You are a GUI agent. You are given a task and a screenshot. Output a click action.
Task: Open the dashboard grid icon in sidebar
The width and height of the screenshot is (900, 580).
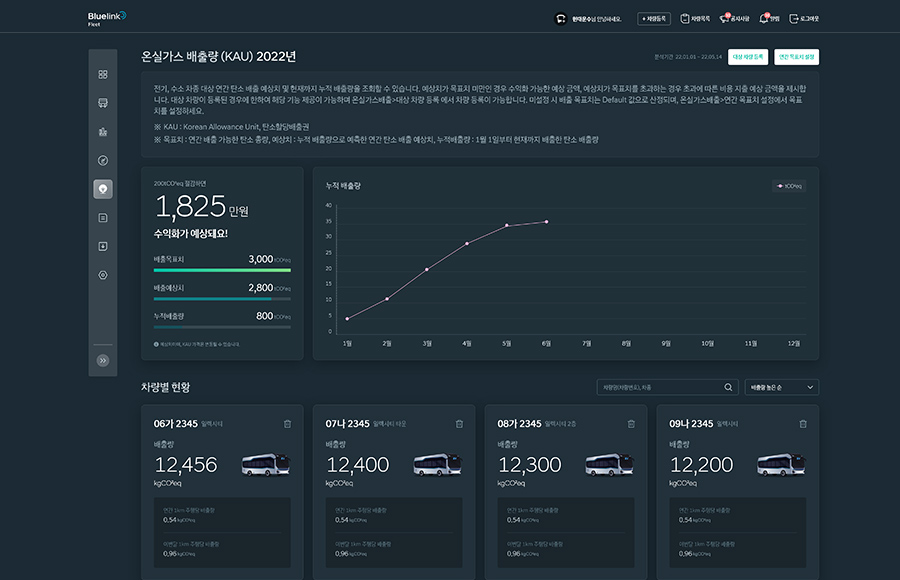click(103, 74)
